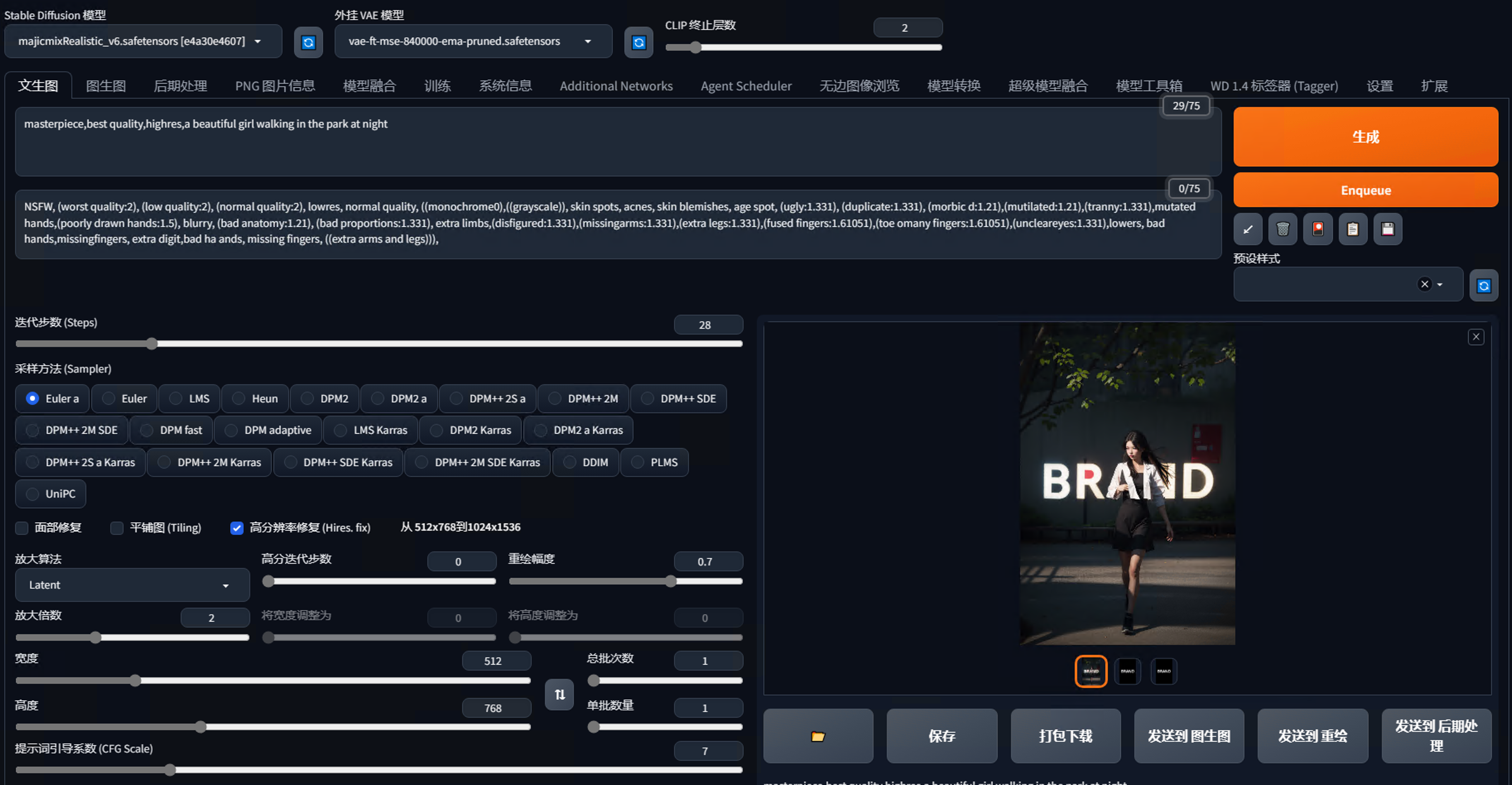The image size is (1512, 785).
Task: Click the 重绘幅度 denoising slider
Action: pos(626,581)
